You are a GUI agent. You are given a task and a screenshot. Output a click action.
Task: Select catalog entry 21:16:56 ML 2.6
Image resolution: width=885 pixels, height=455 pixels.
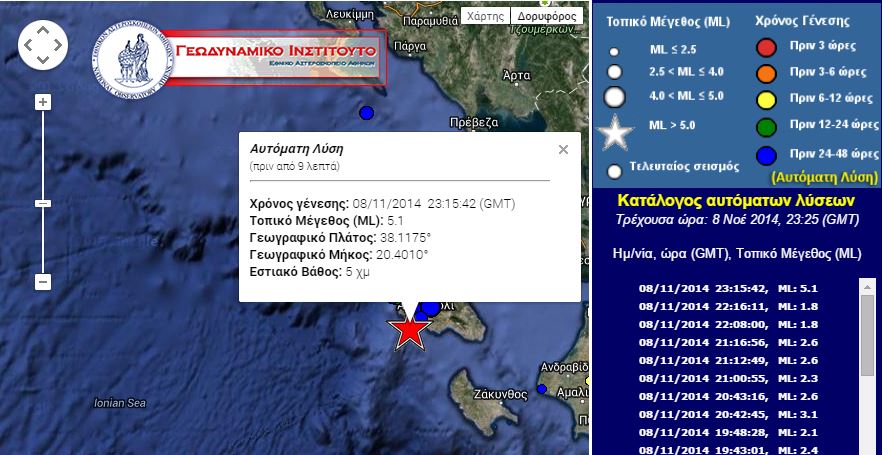click(728, 343)
